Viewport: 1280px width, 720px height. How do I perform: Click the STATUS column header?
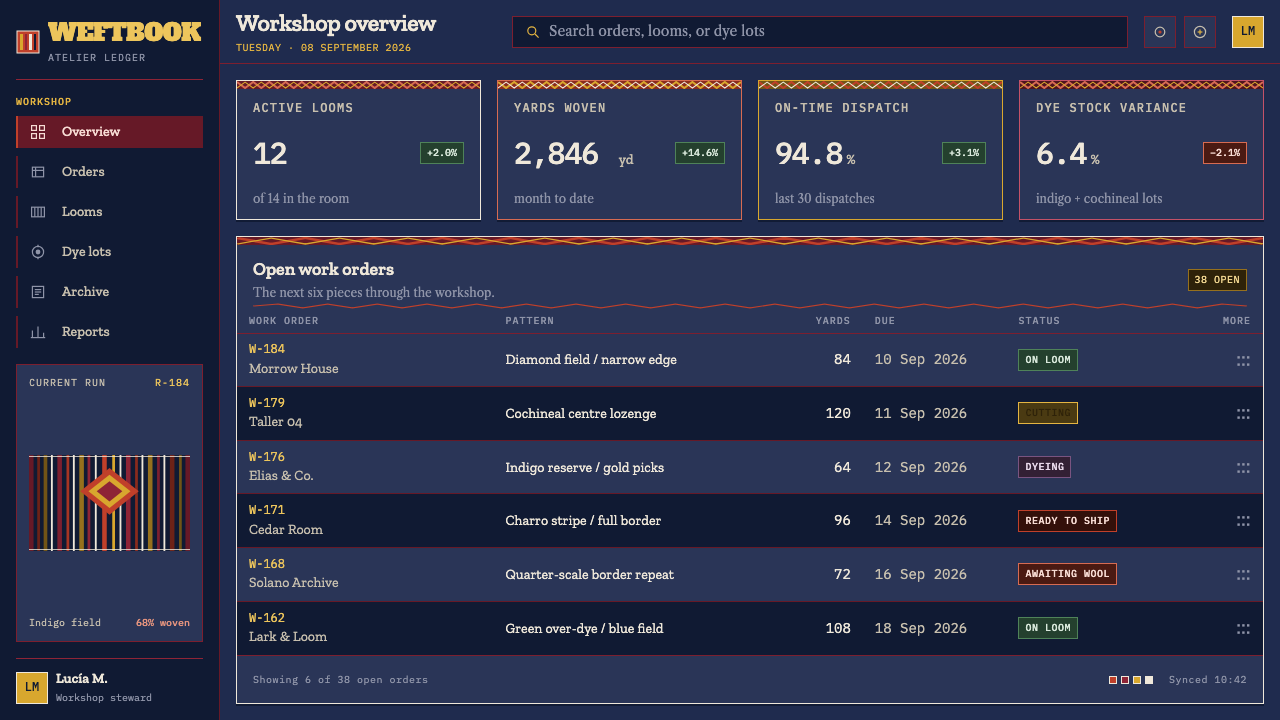tap(1039, 321)
